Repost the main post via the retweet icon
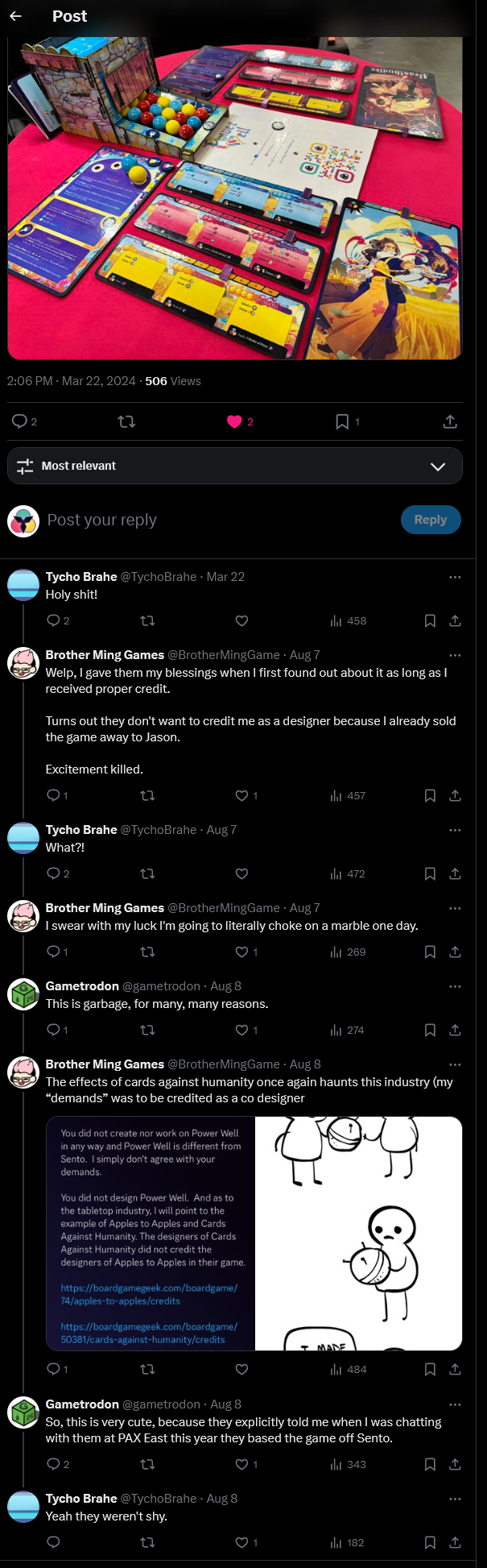 126,421
